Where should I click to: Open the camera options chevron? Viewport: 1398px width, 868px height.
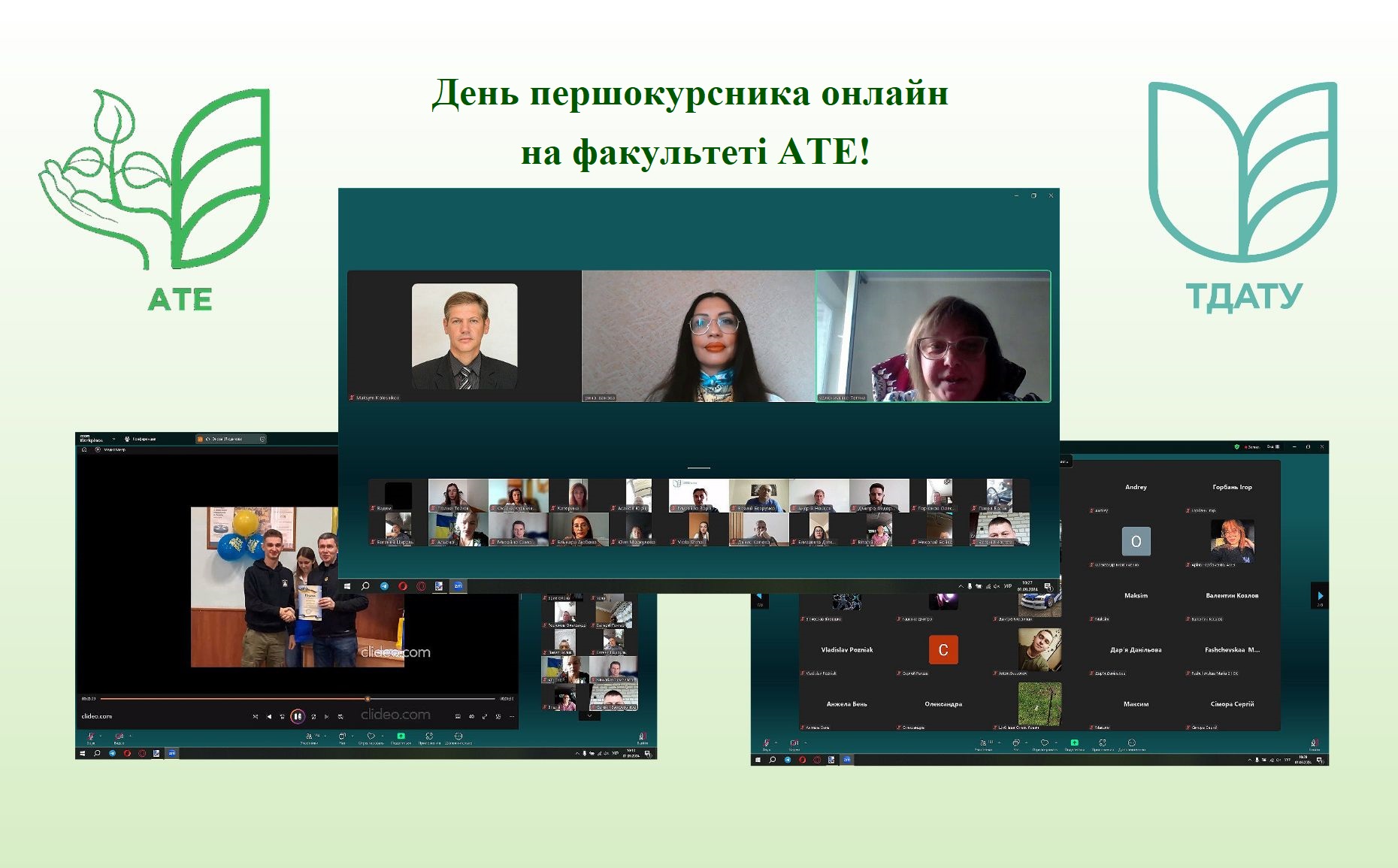click(x=132, y=736)
